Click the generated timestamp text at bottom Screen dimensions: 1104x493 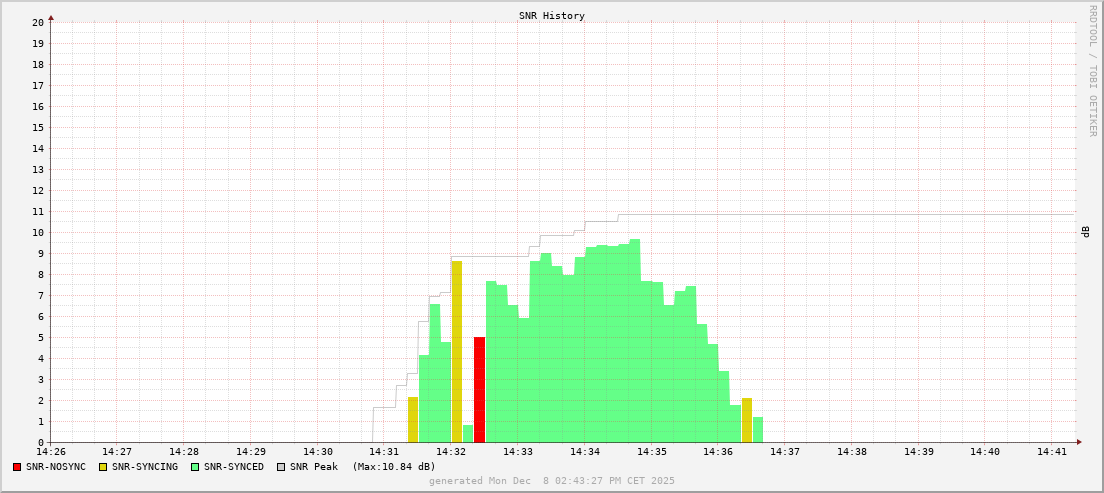pyautogui.click(x=551, y=481)
